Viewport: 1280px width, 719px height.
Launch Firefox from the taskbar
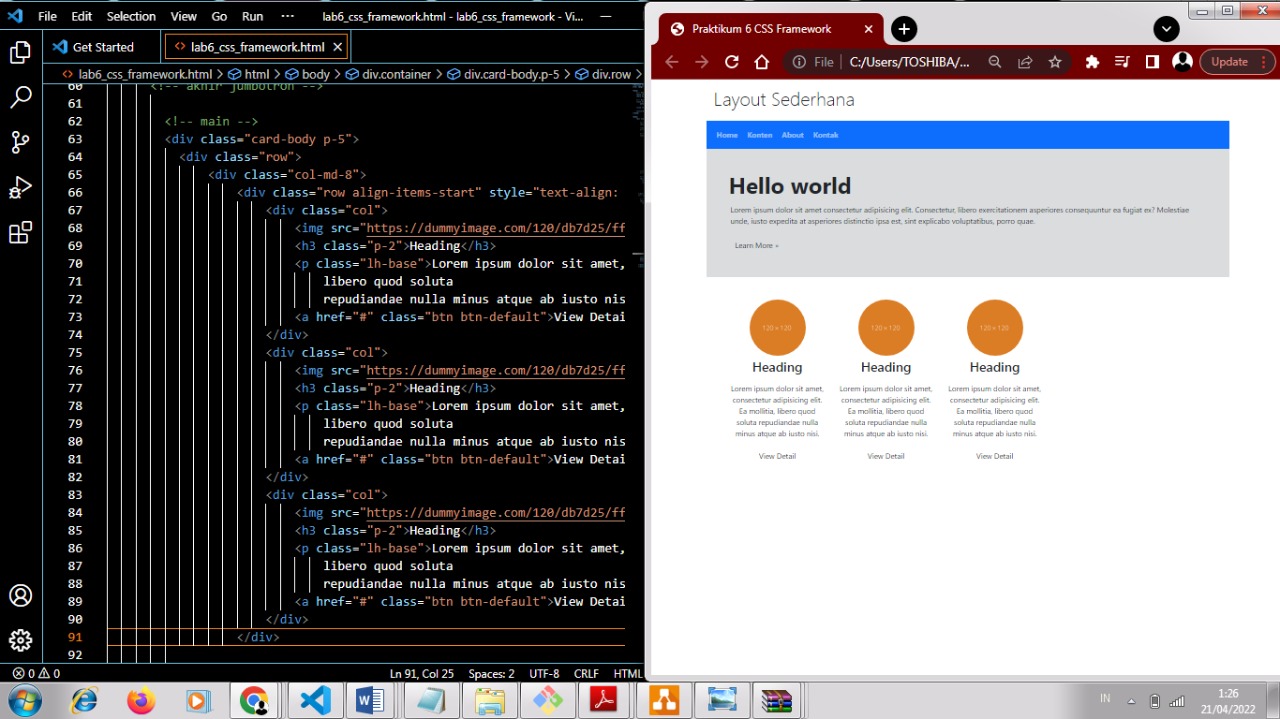141,701
